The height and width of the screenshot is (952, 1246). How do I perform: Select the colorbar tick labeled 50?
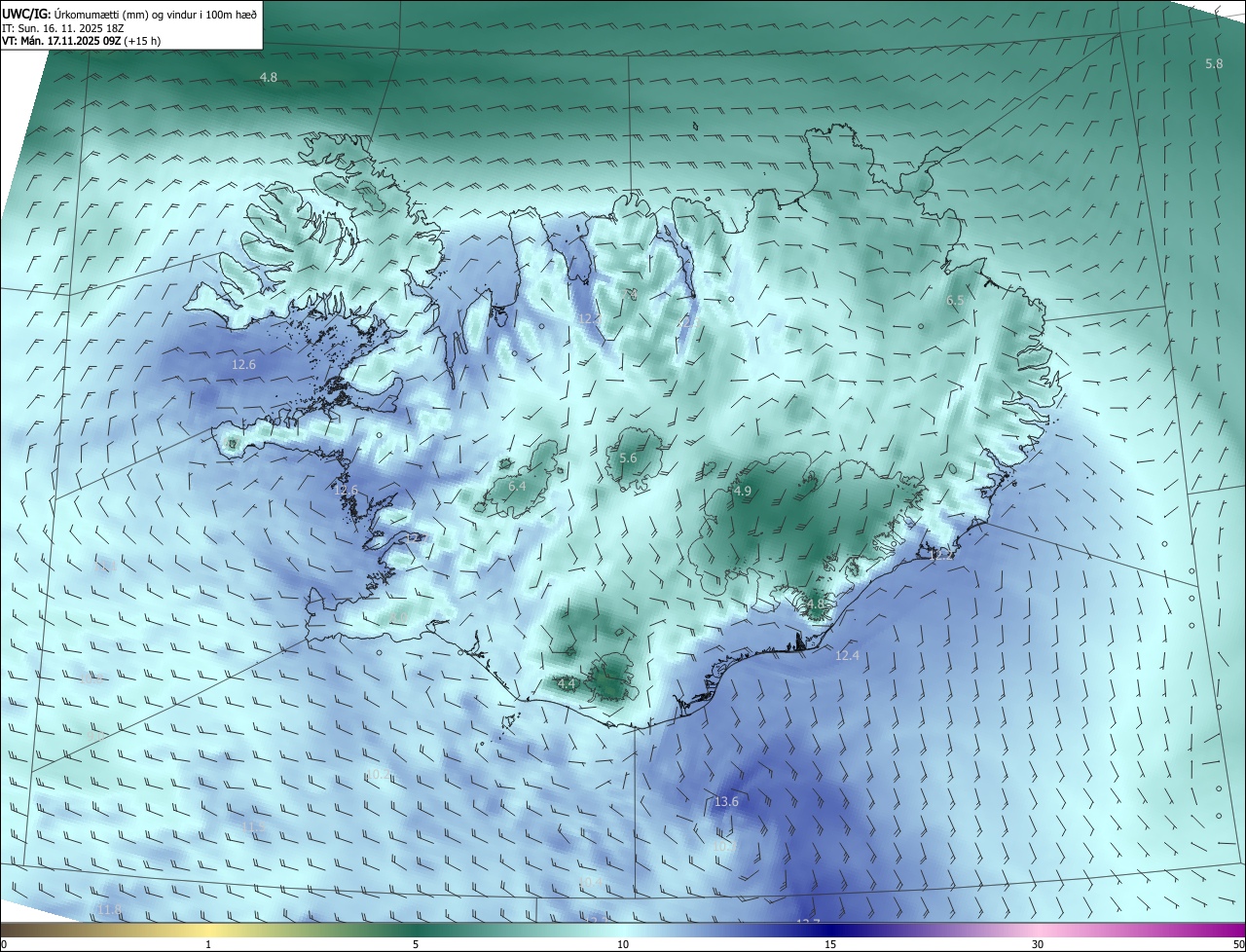click(1238, 944)
